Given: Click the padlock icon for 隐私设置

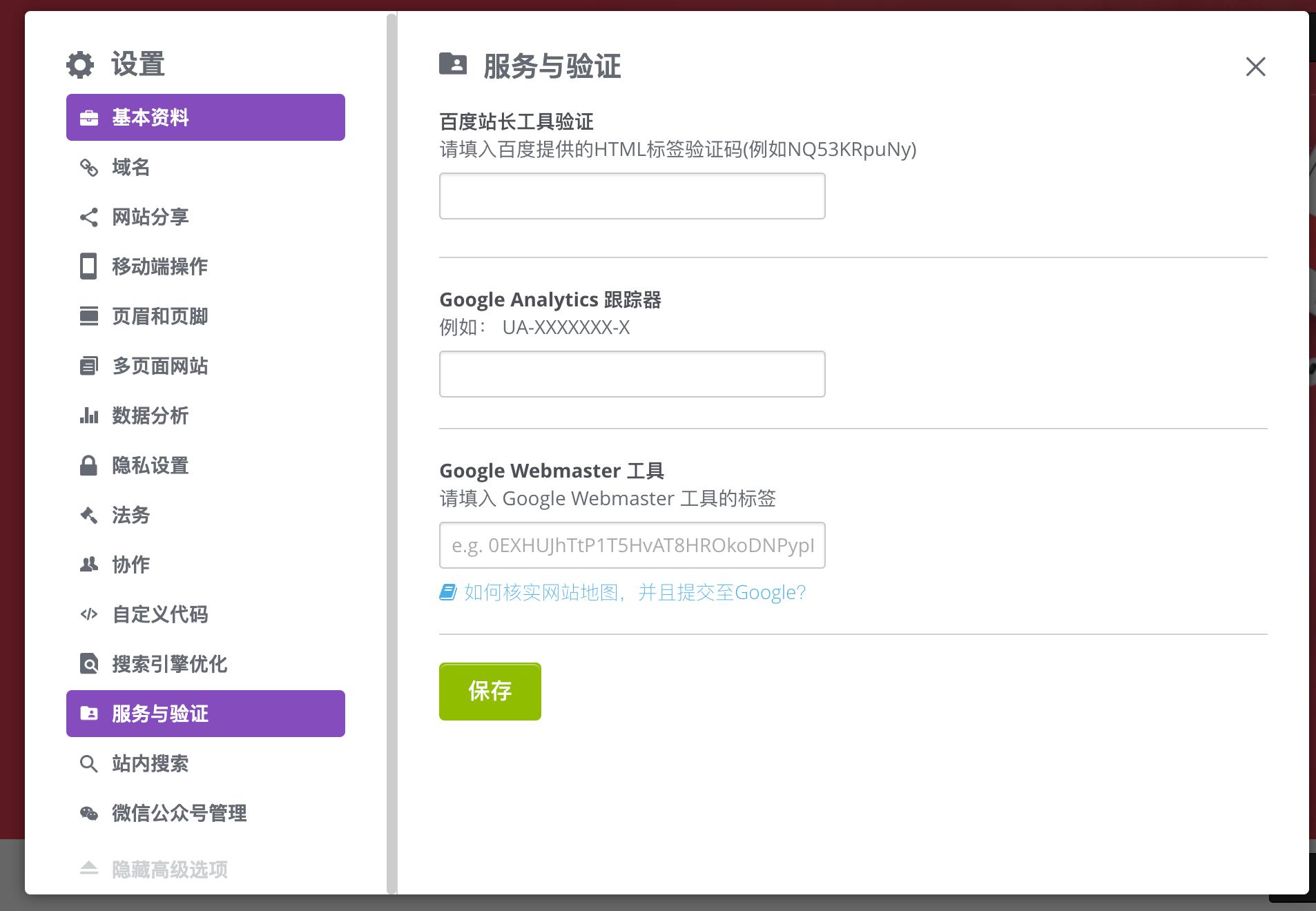Looking at the screenshot, I should point(89,466).
